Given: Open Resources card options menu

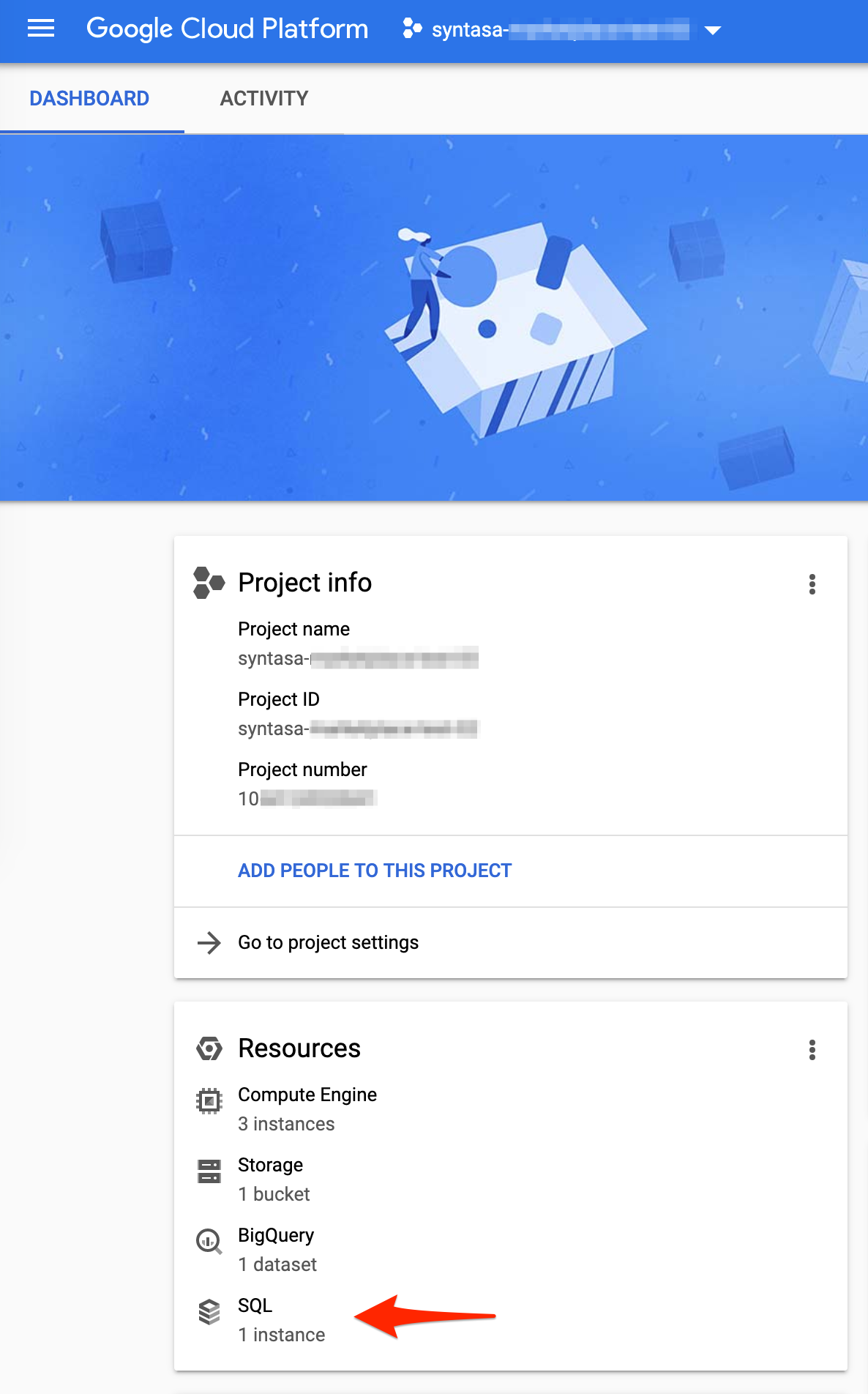Looking at the screenshot, I should (812, 1050).
